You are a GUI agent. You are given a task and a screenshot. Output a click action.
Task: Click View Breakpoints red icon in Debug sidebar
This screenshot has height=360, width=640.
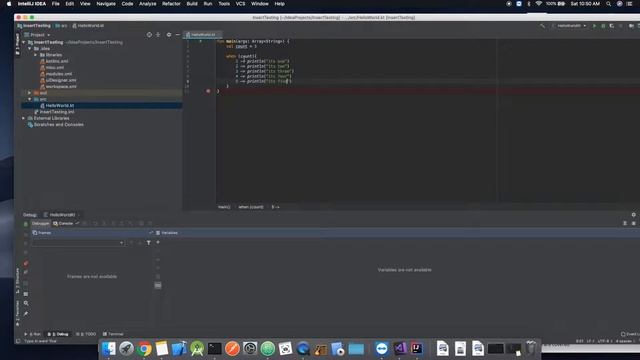click(26, 264)
